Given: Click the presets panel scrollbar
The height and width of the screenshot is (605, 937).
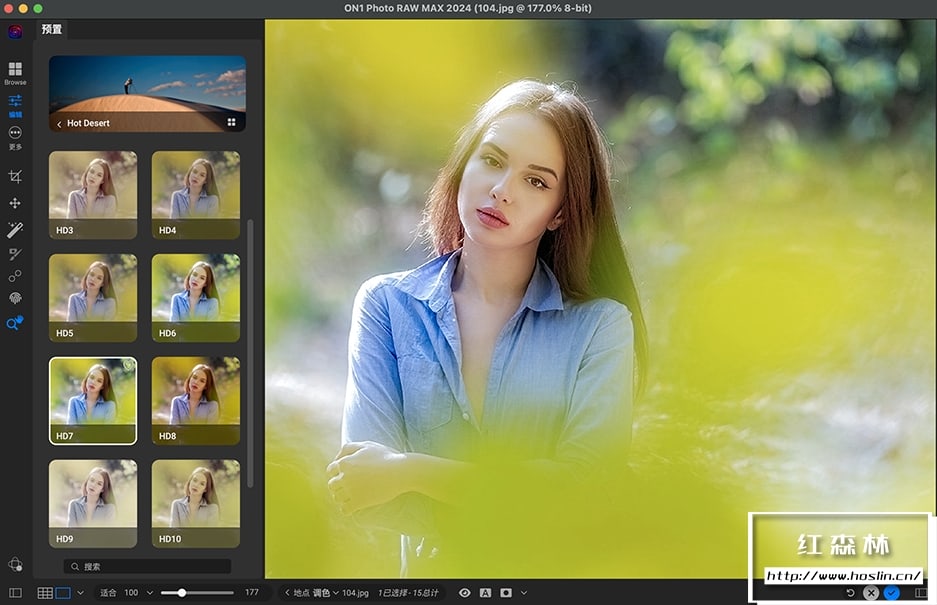Looking at the screenshot, I should [250, 354].
